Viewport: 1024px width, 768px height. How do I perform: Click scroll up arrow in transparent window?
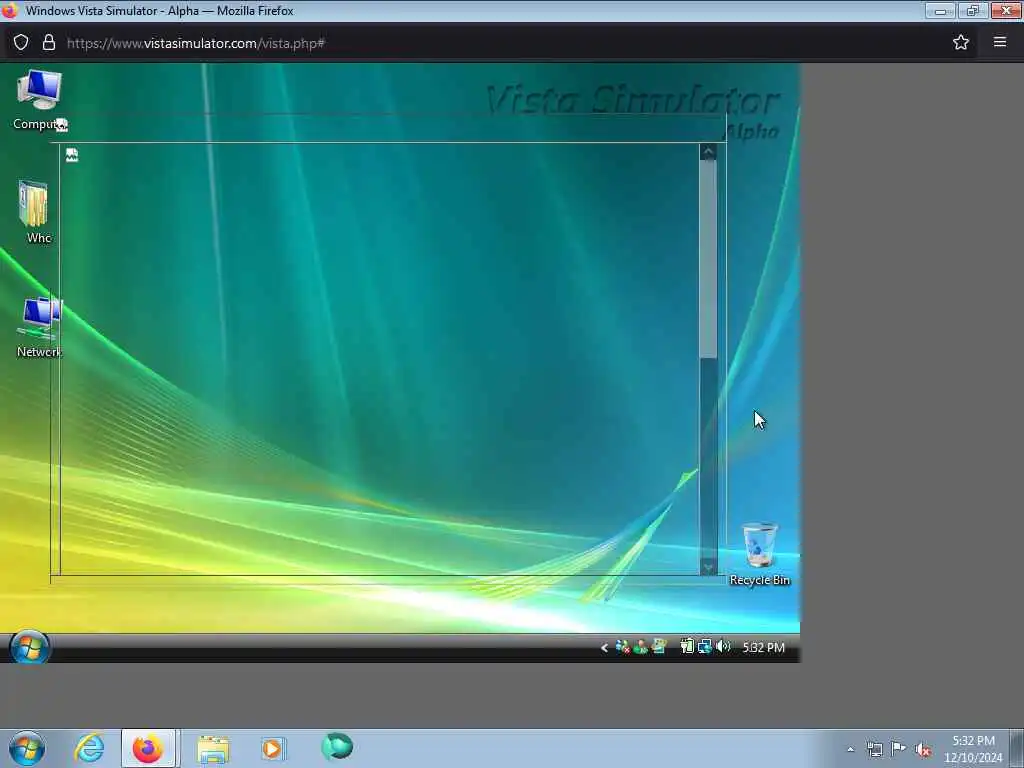coord(709,153)
